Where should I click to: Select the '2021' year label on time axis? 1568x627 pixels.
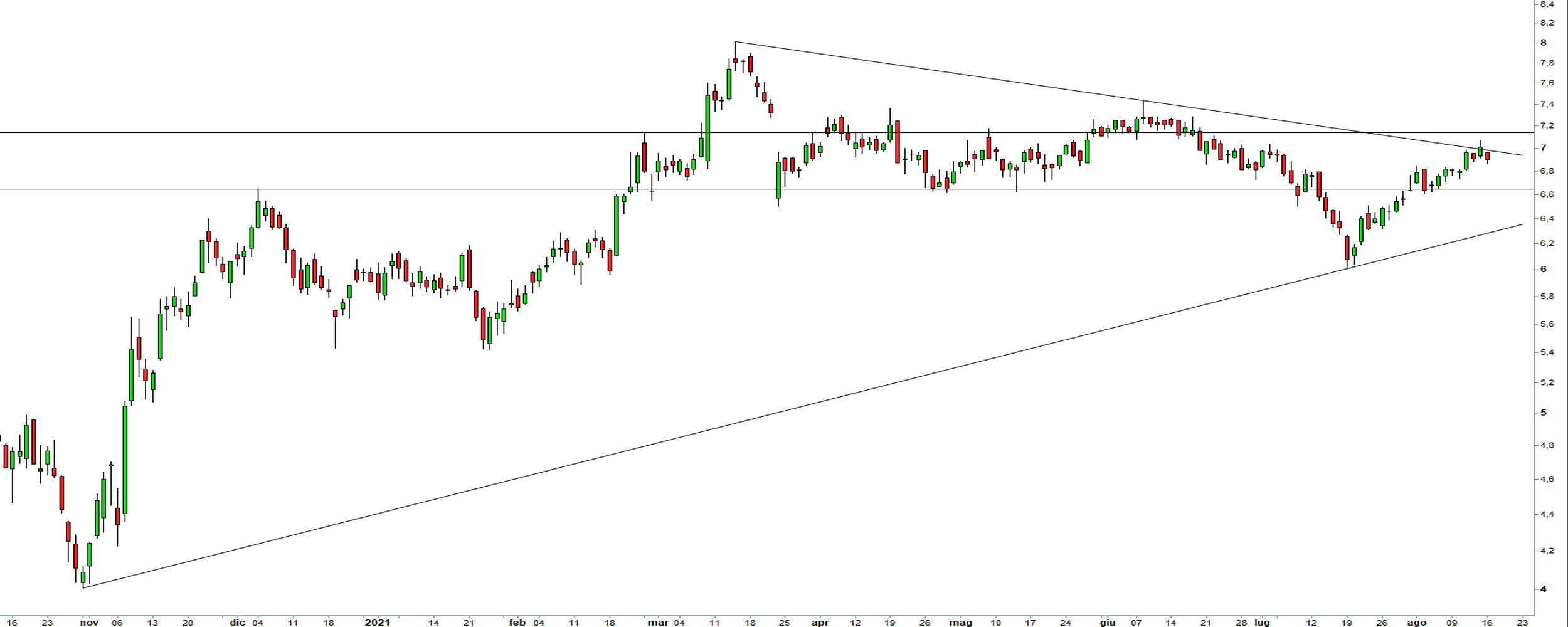click(378, 623)
